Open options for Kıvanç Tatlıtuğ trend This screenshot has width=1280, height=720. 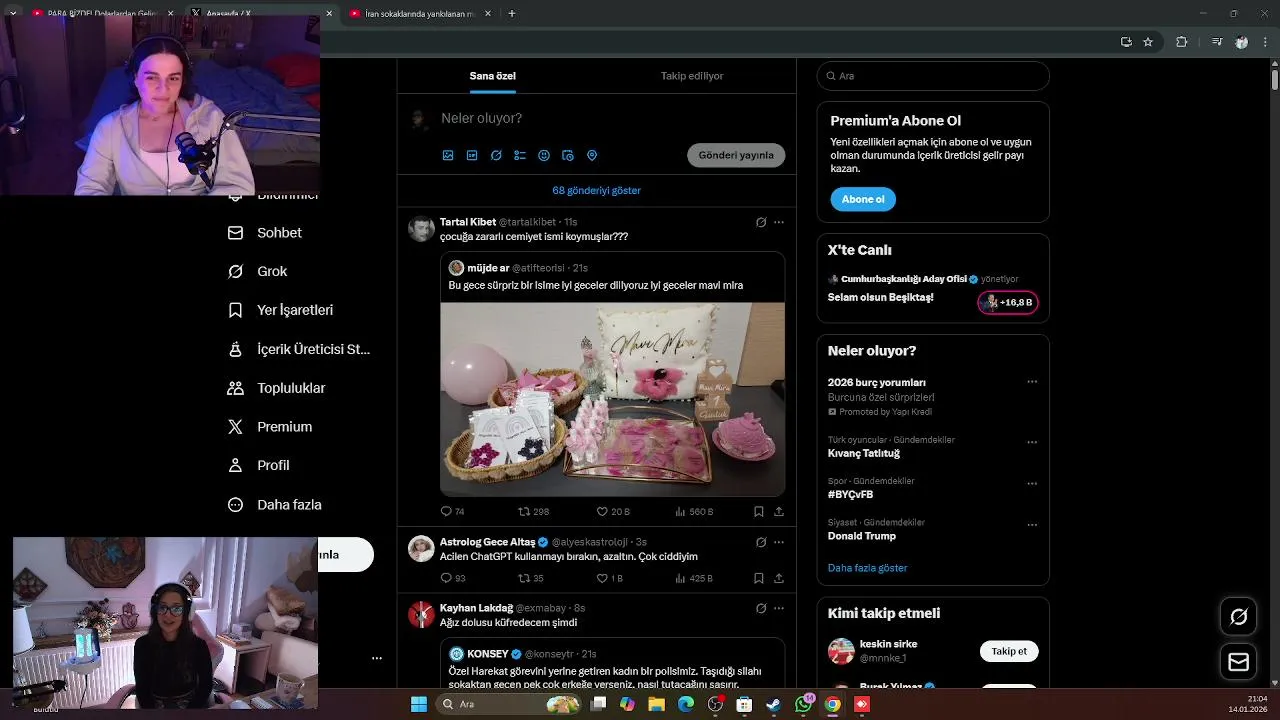[1032, 442]
